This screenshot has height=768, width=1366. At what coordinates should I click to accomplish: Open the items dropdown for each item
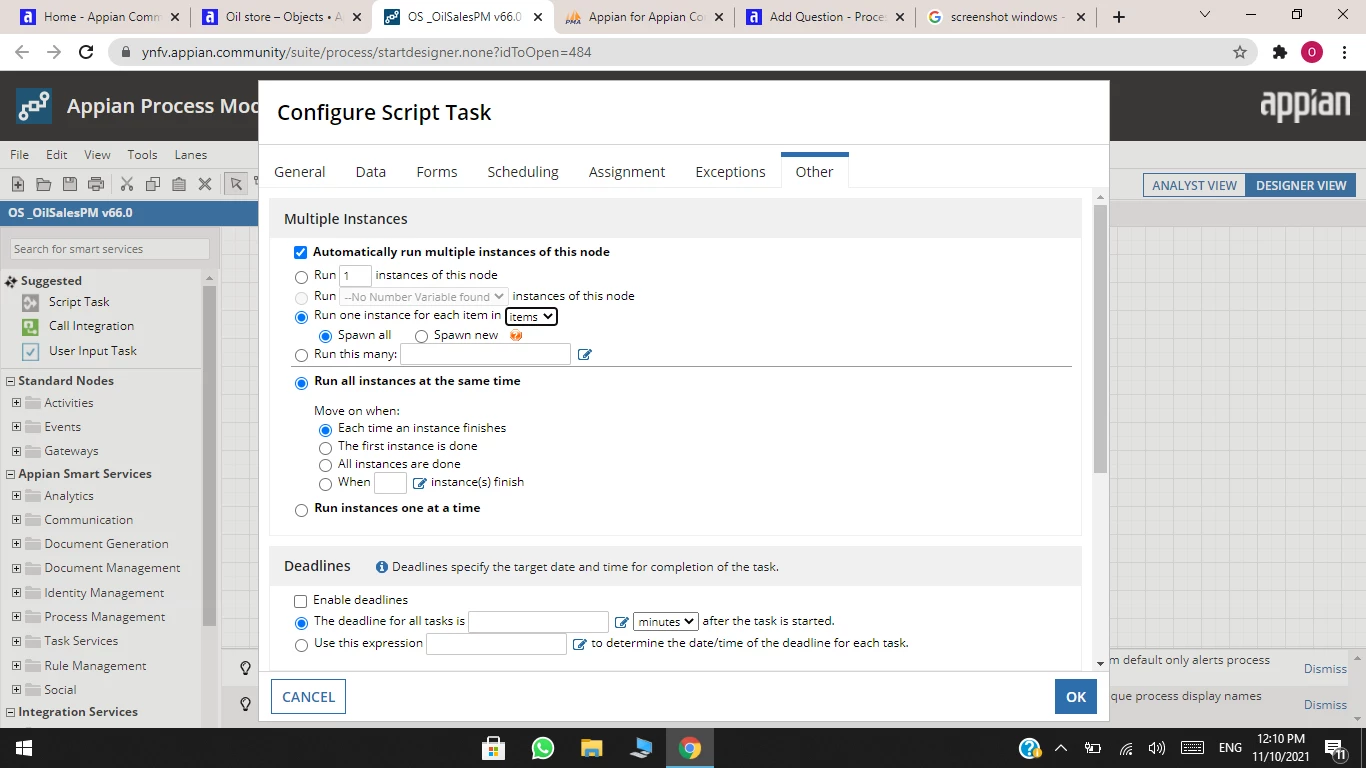[531, 317]
